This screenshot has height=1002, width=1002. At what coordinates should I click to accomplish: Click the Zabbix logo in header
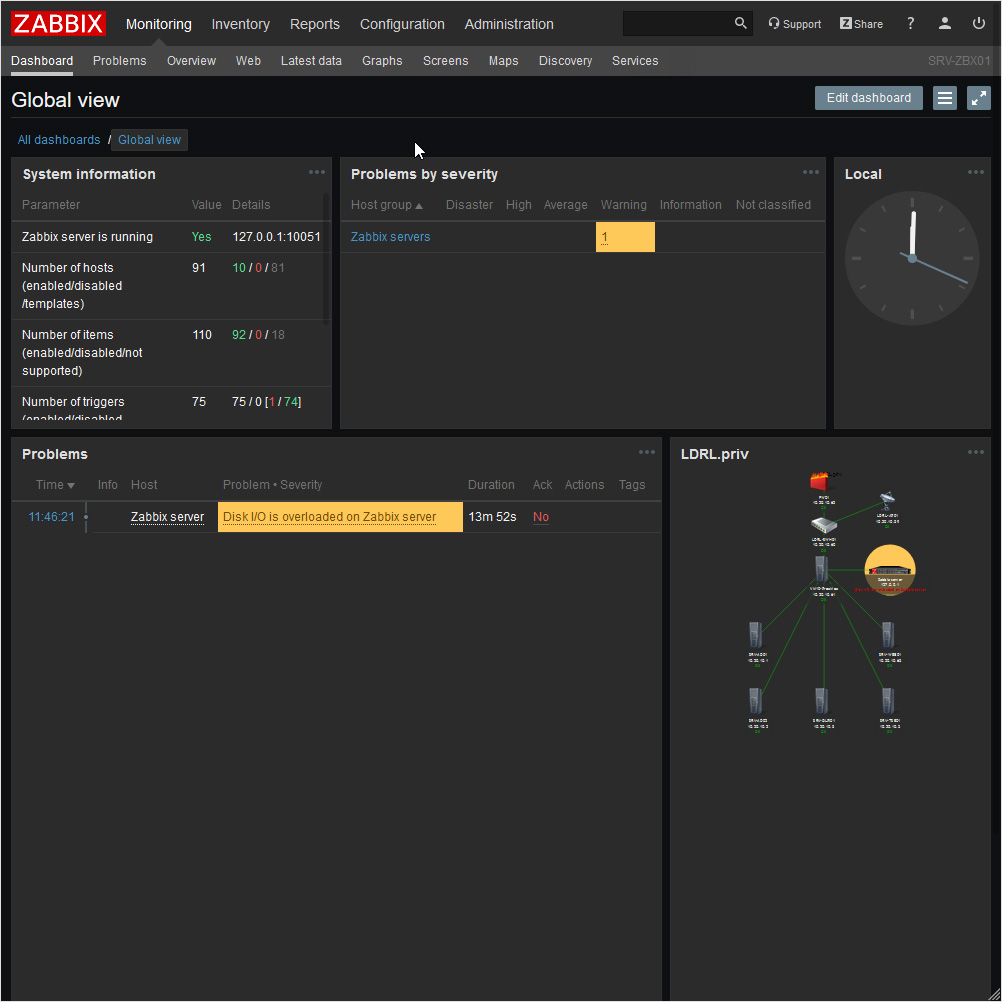point(58,24)
